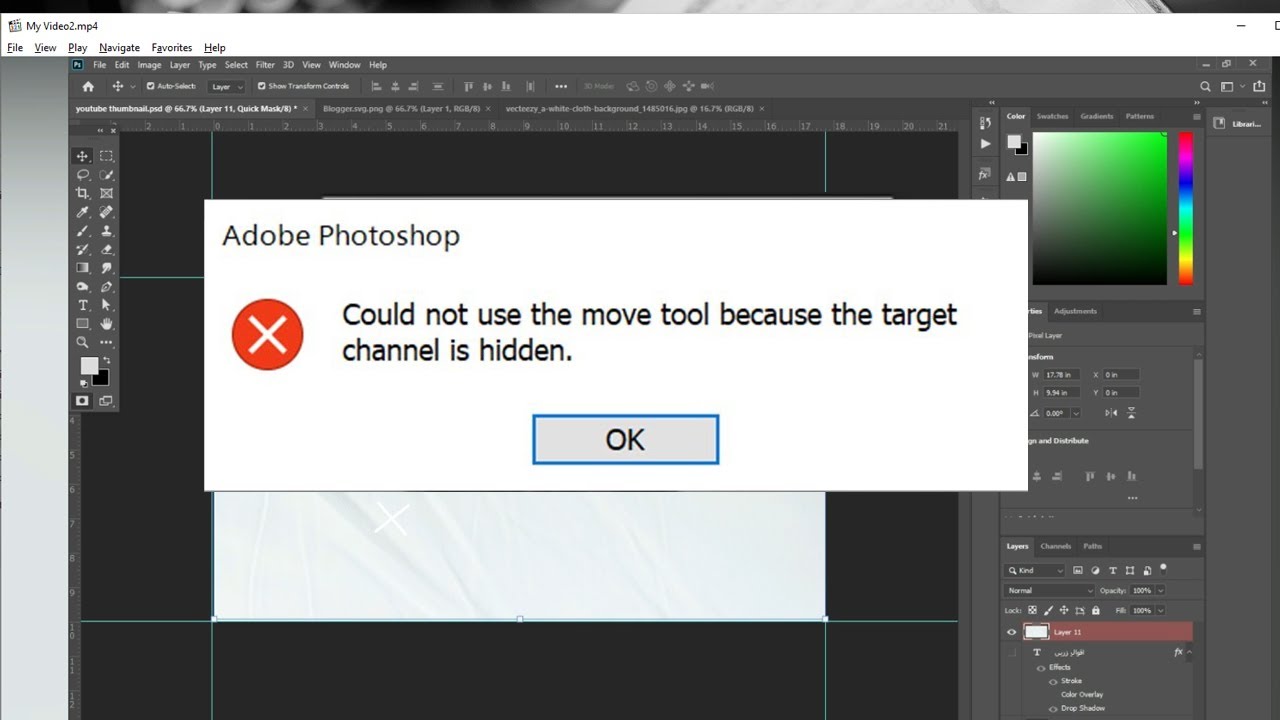The width and height of the screenshot is (1280, 720).
Task: Toggle the Stroke effect visibility
Action: point(1053,681)
